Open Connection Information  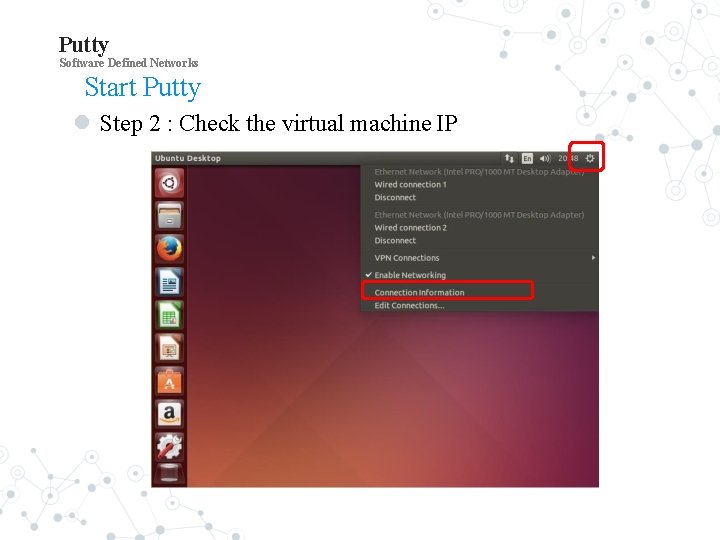coord(419,292)
